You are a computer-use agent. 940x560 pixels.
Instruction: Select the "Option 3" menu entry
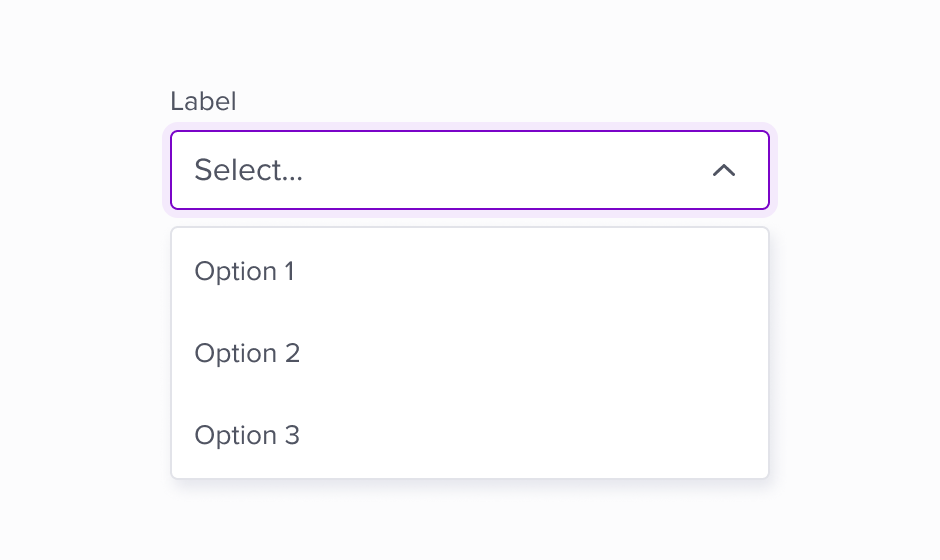(247, 435)
